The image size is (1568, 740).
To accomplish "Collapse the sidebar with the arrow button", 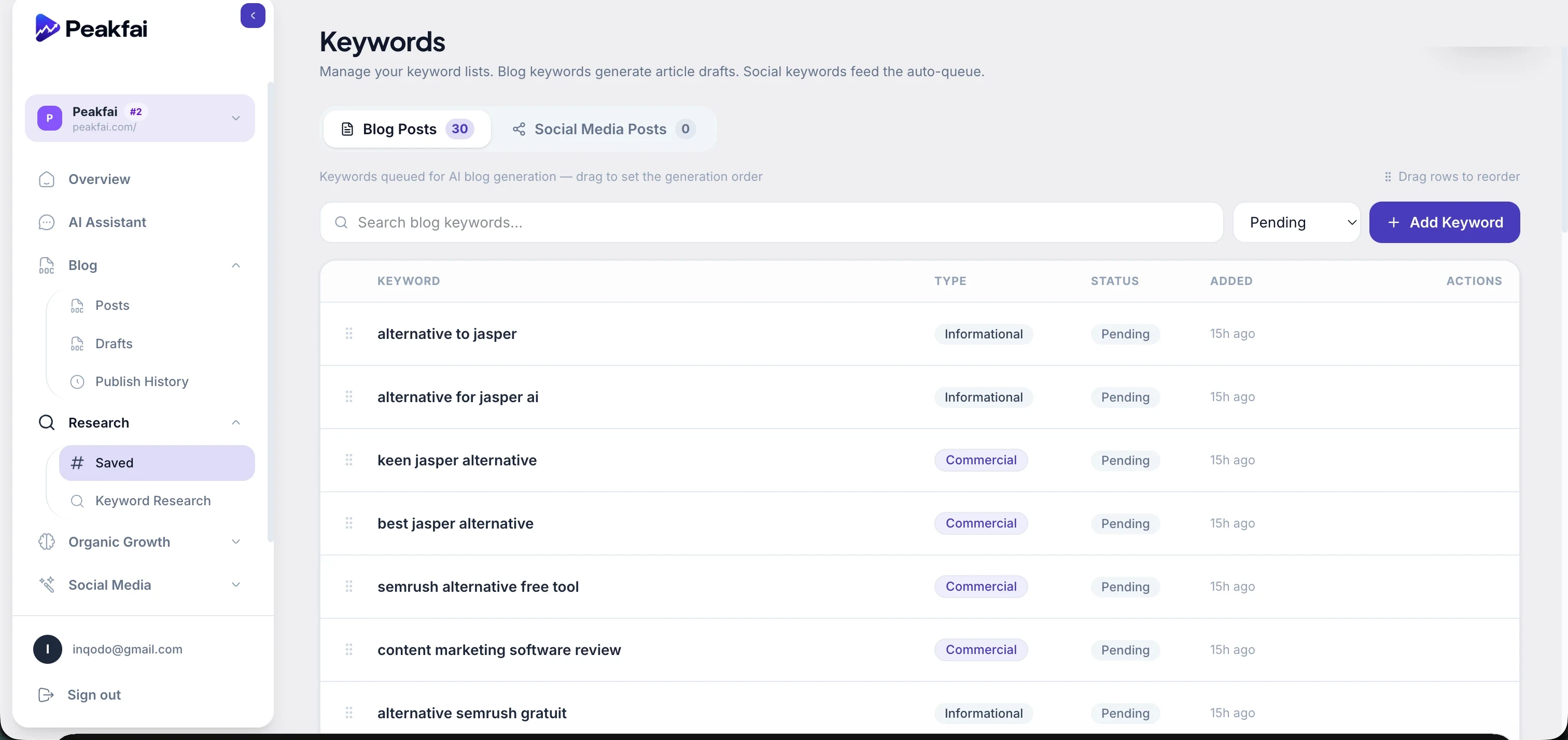I will tap(253, 16).
